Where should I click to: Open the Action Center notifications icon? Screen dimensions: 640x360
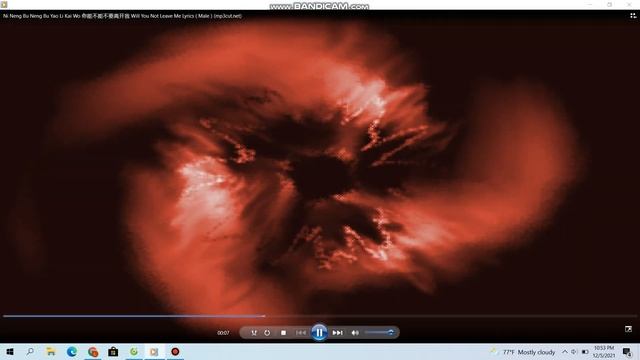[627, 352]
